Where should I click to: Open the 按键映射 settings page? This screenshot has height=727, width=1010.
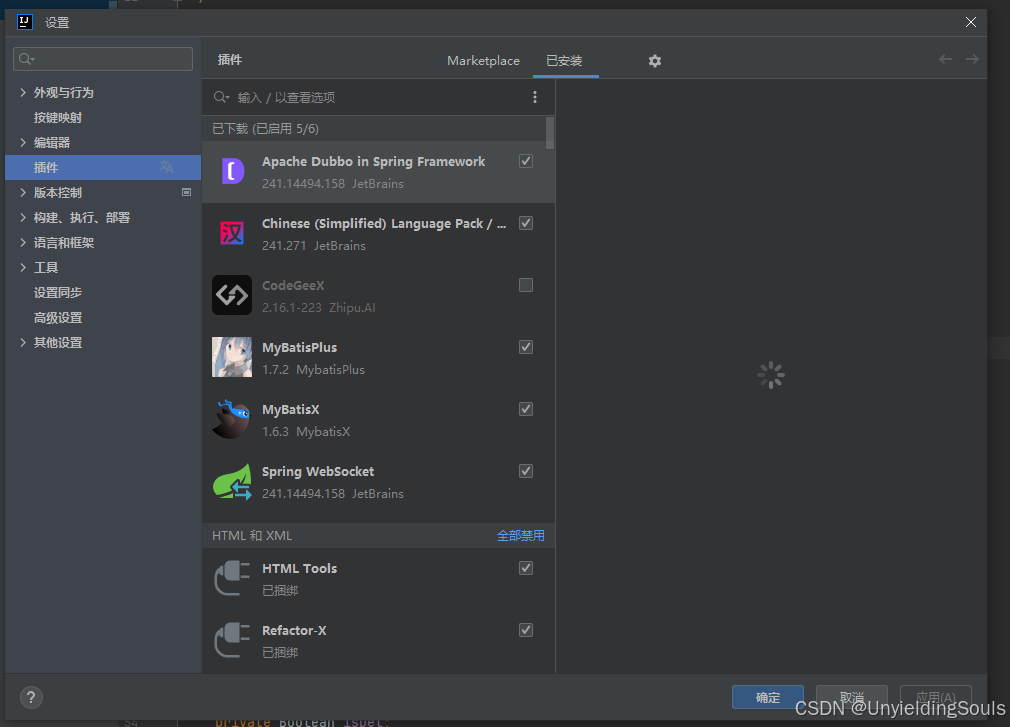tap(58, 117)
